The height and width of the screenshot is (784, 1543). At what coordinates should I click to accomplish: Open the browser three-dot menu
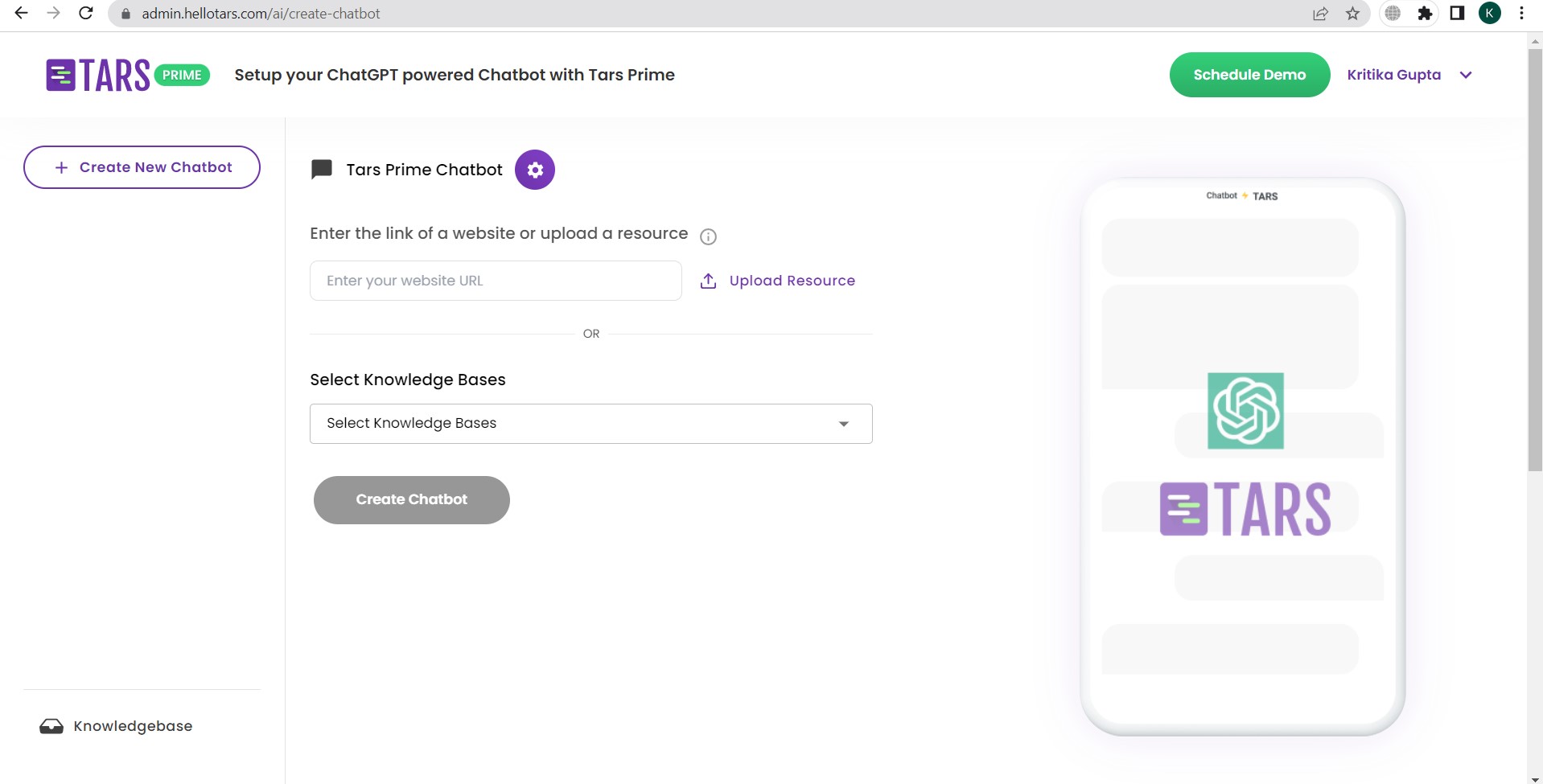coord(1521,13)
